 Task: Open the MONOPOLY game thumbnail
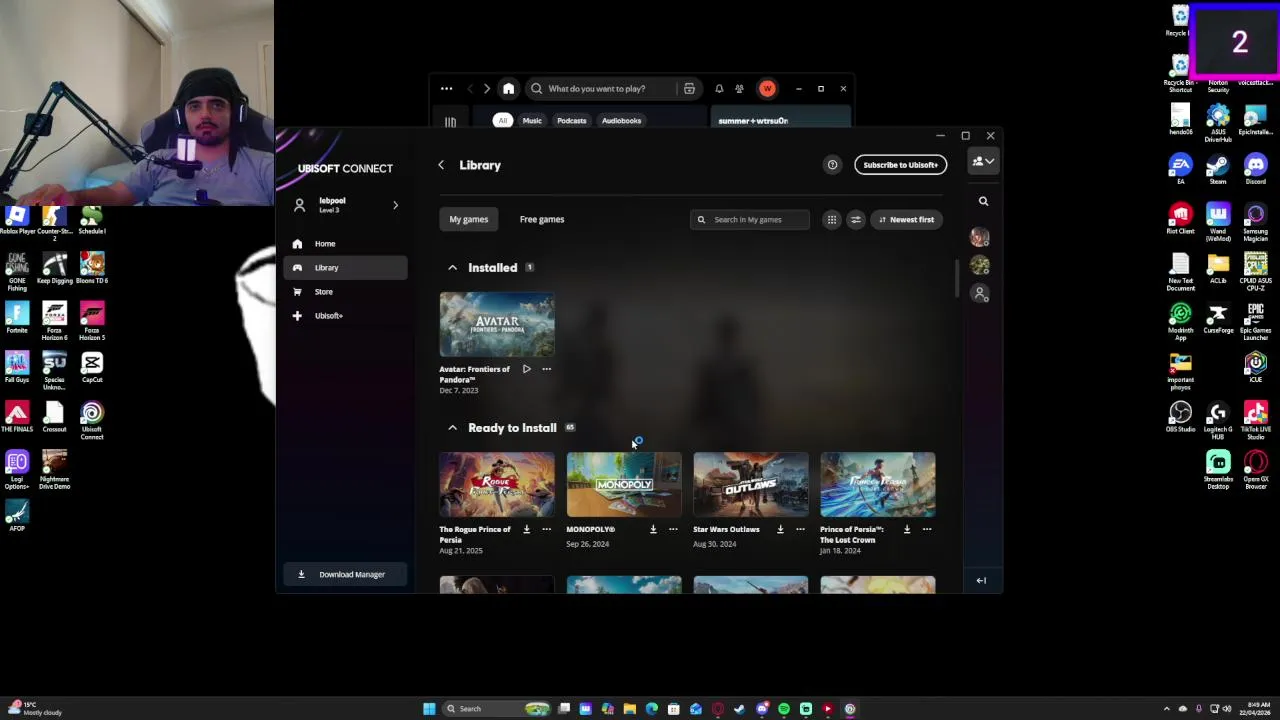[x=624, y=485]
